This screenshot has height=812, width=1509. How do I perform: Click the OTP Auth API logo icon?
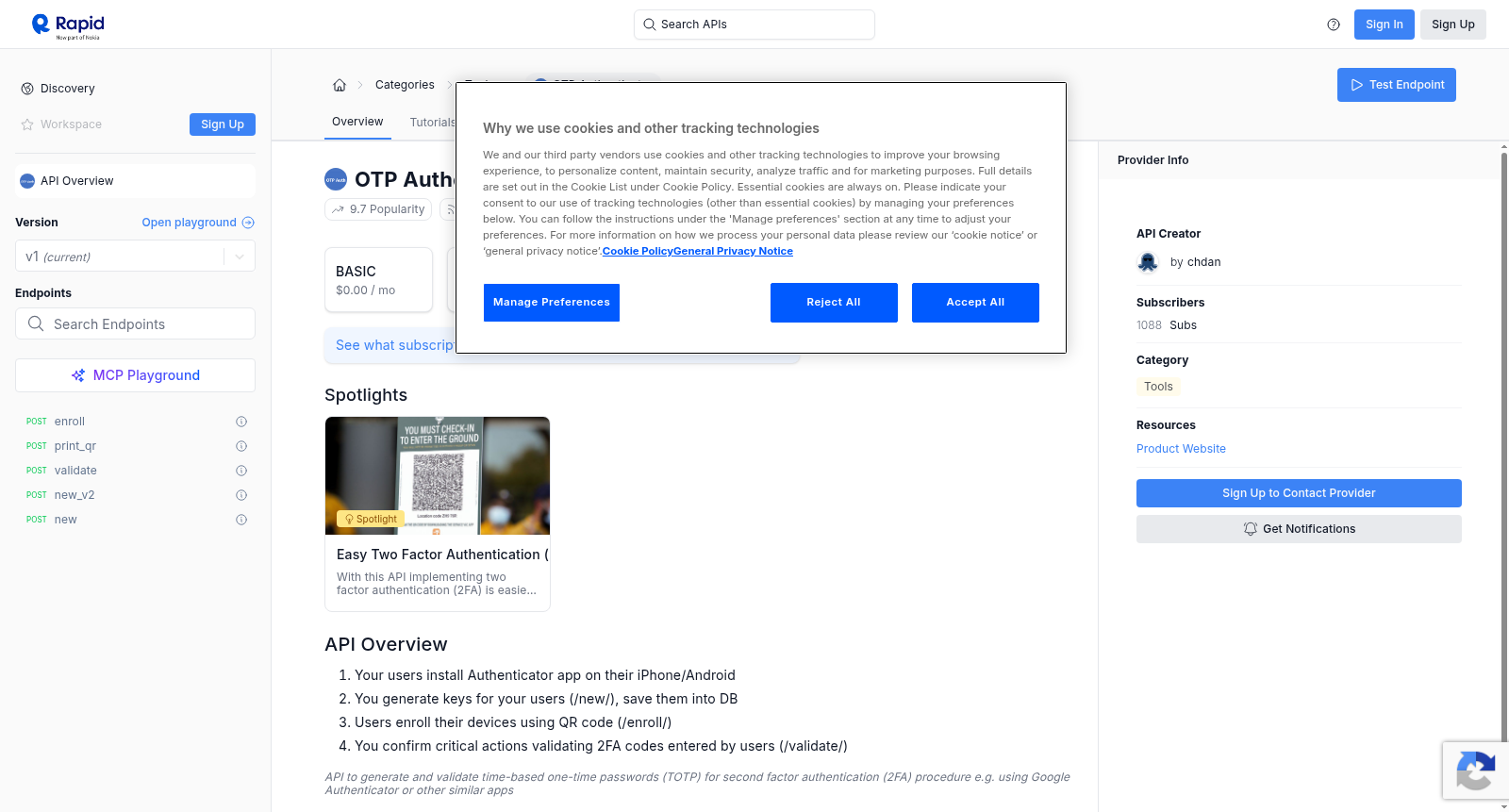click(x=336, y=179)
